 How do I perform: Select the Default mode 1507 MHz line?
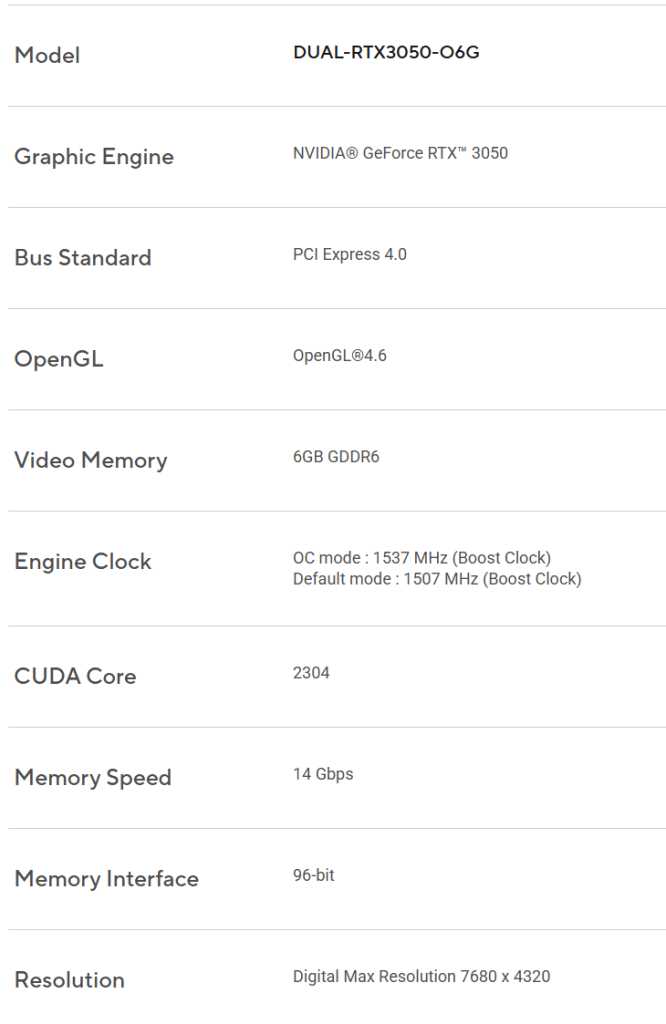(436, 579)
